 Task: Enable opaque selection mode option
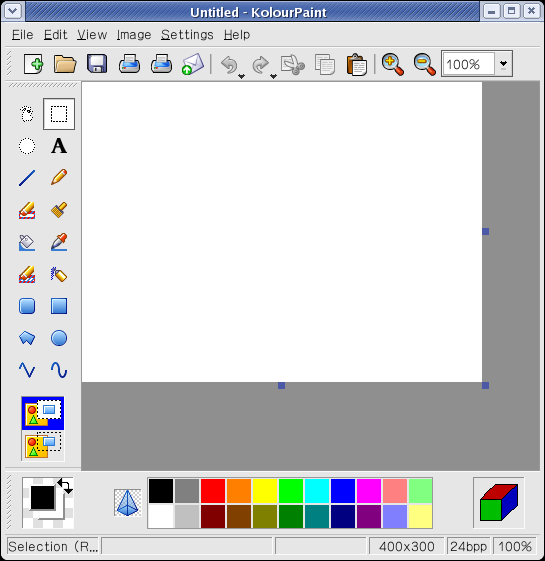pyautogui.click(x=43, y=413)
